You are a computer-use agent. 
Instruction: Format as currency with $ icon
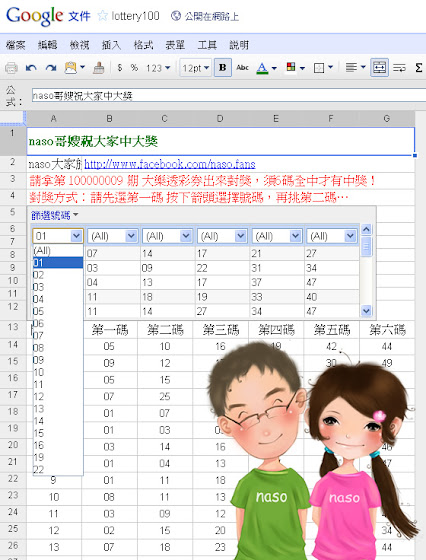(x=120, y=68)
